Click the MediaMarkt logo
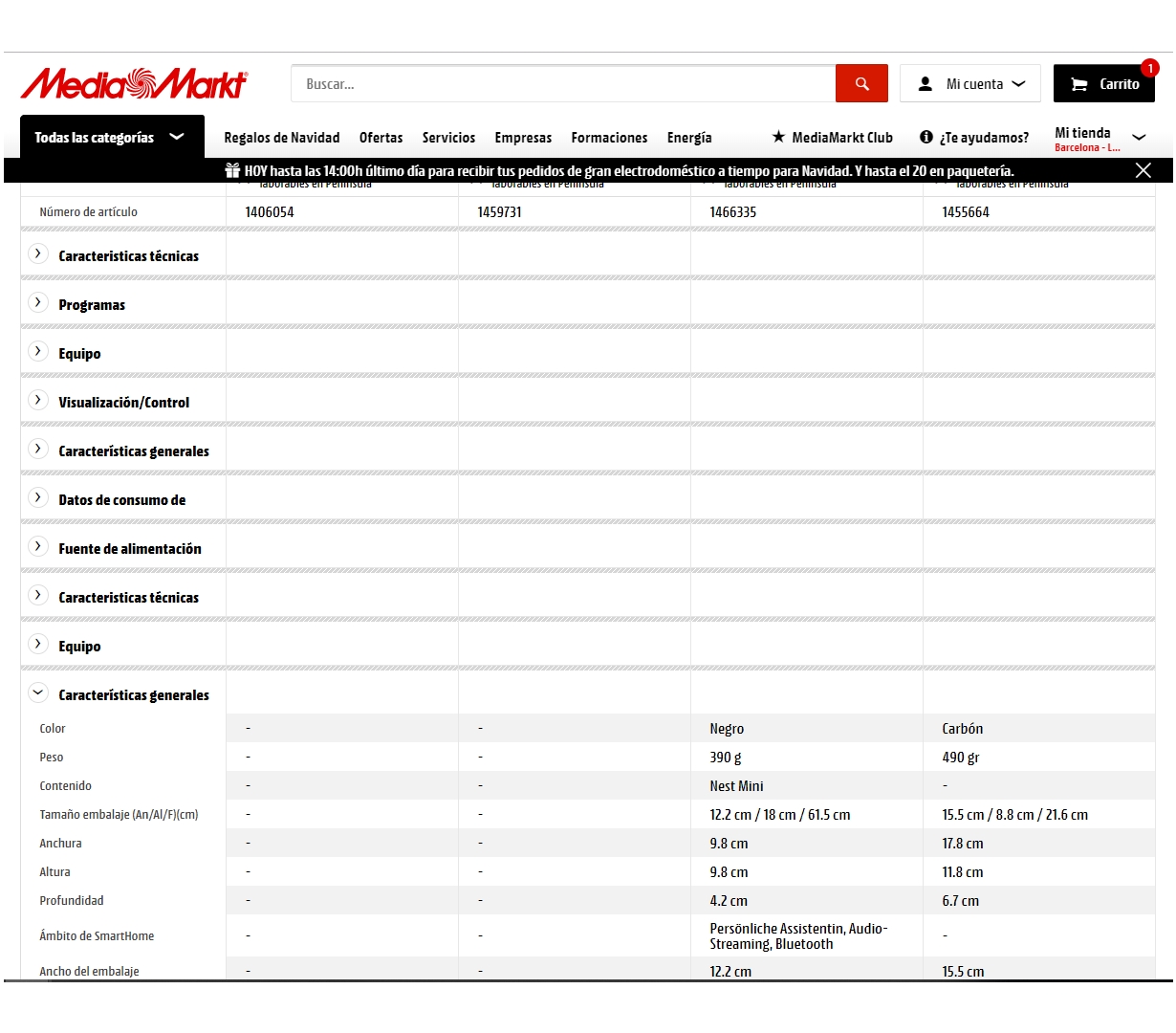 [x=134, y=84]
